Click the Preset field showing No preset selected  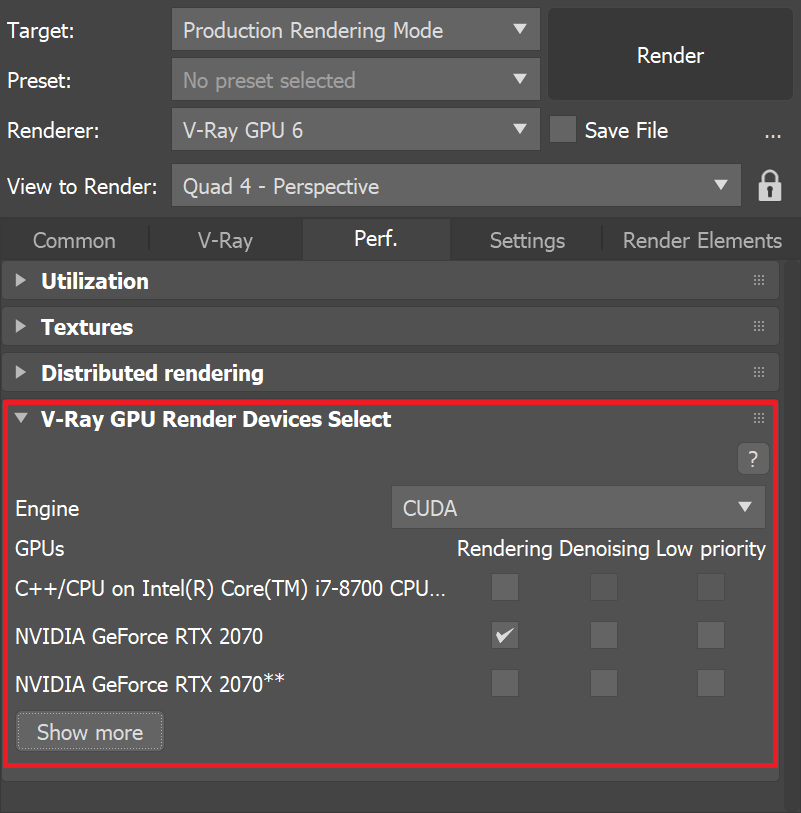355,80
